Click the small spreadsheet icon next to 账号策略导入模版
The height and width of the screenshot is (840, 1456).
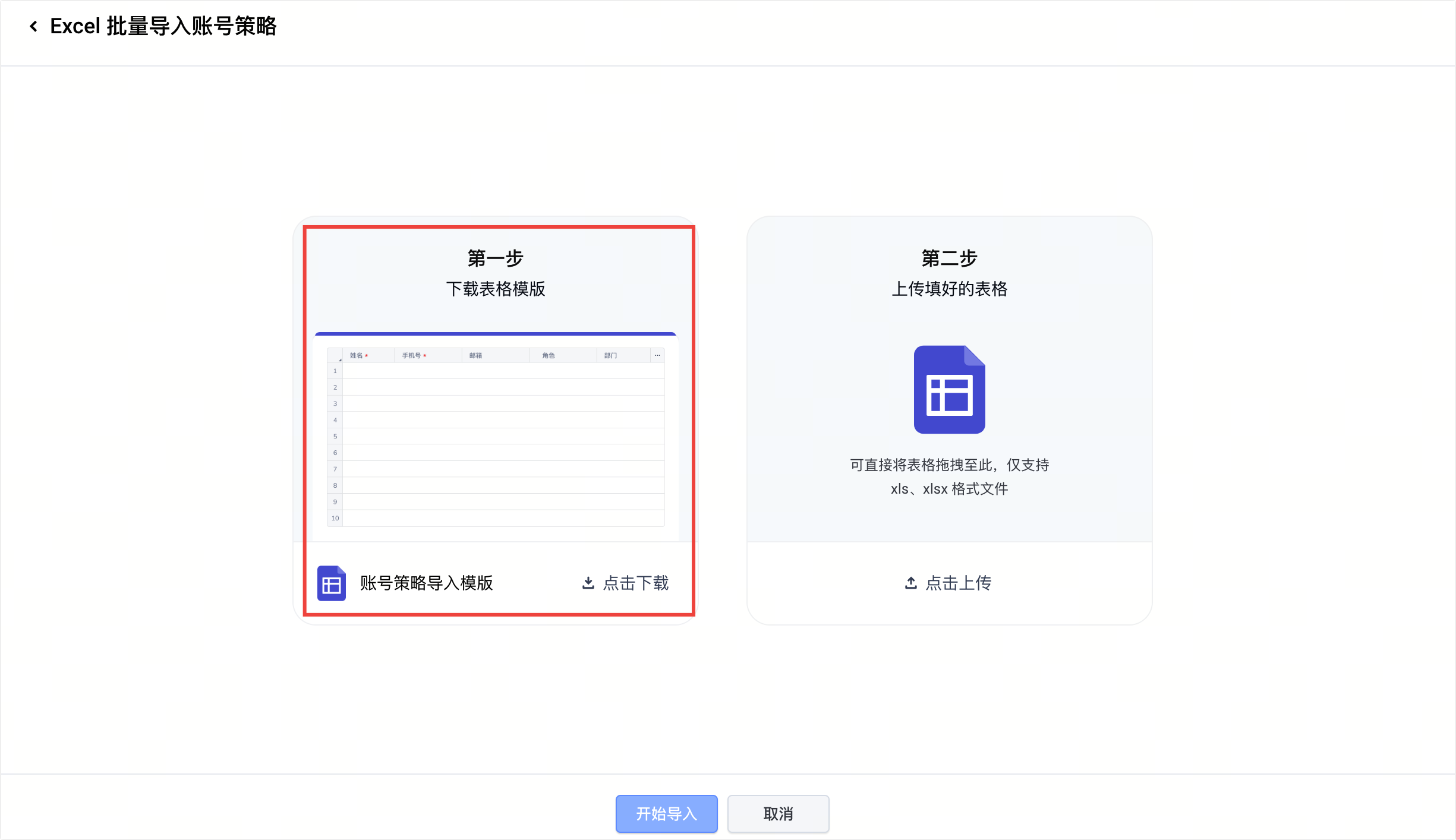(x=332, y=583)
